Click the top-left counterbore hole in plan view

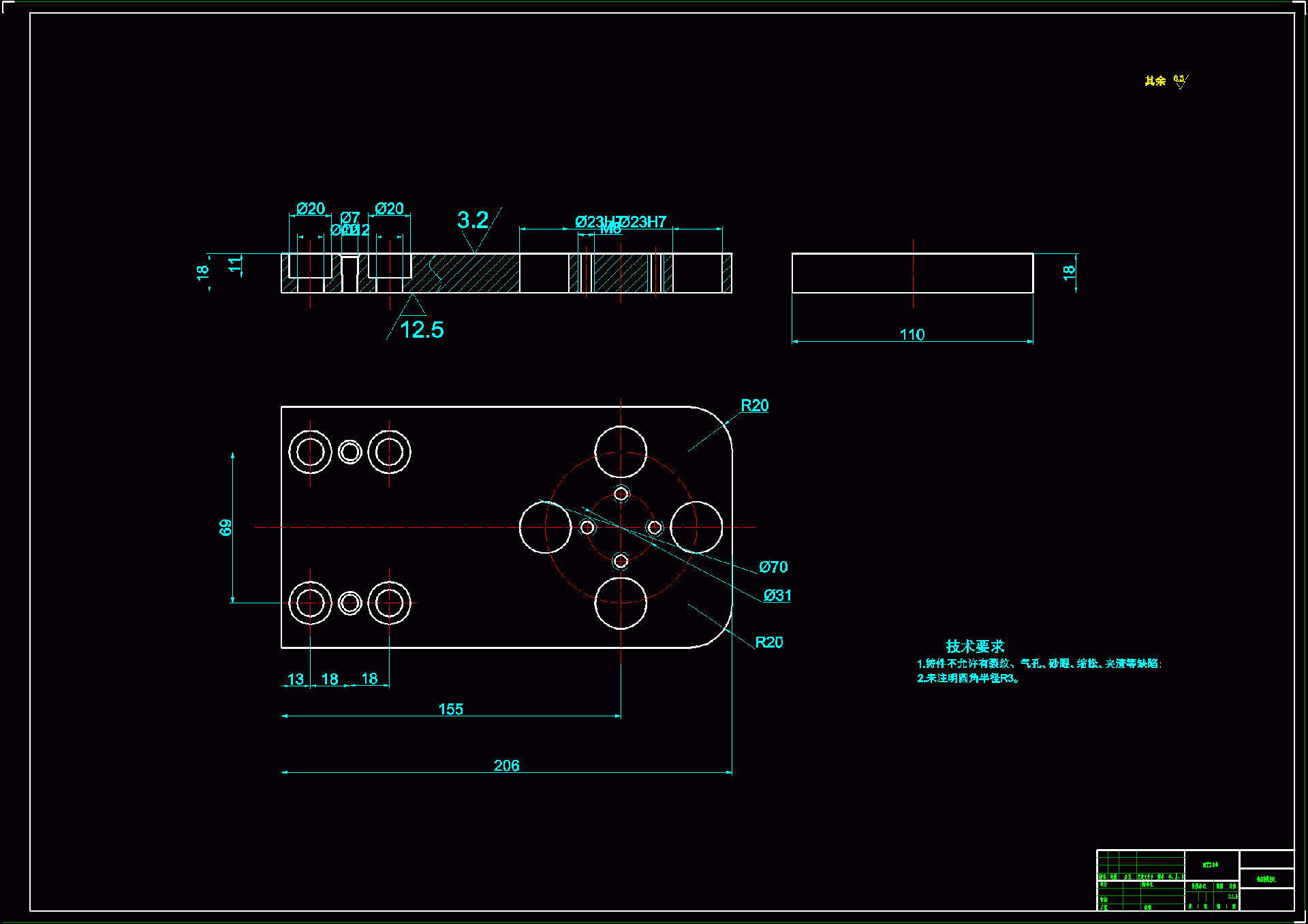310,451
